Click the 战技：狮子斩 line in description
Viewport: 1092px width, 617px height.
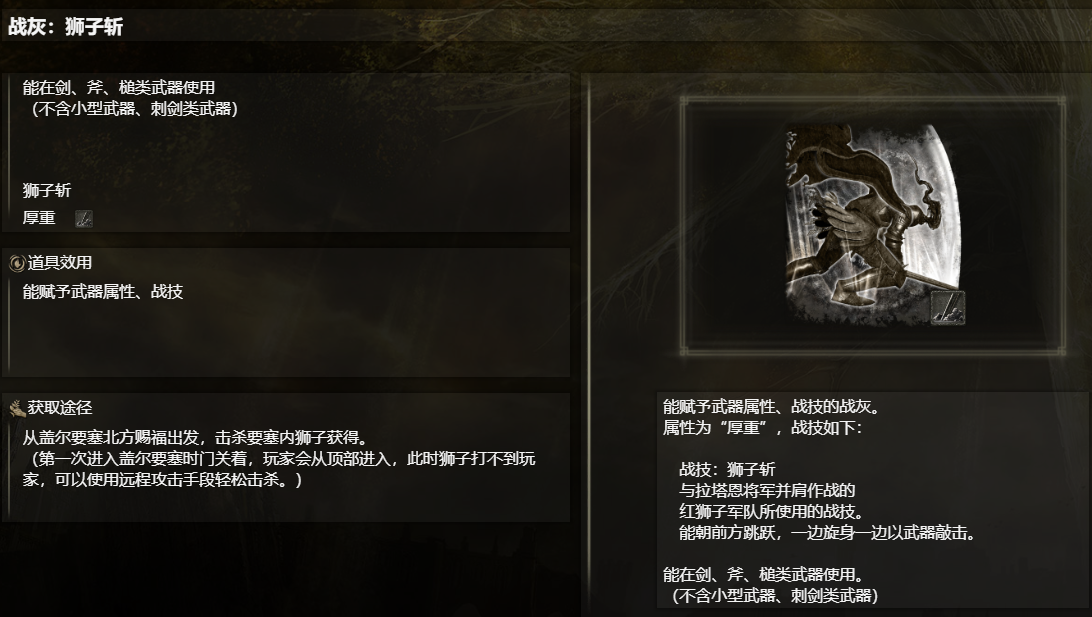coord(727,469)
